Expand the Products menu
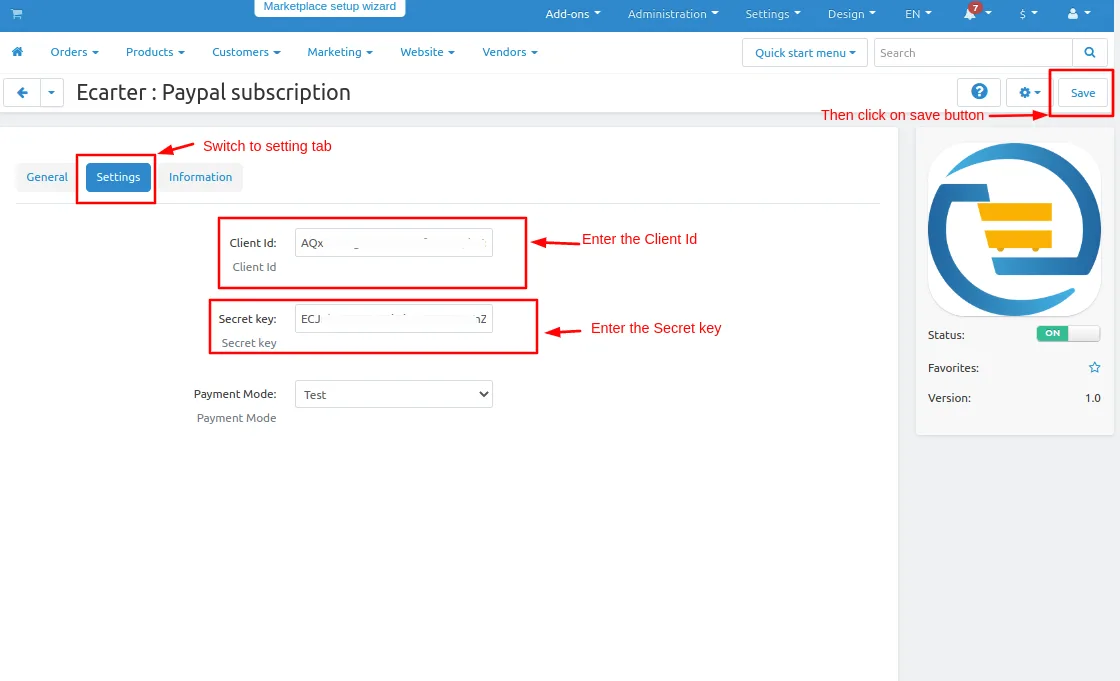 155,52
